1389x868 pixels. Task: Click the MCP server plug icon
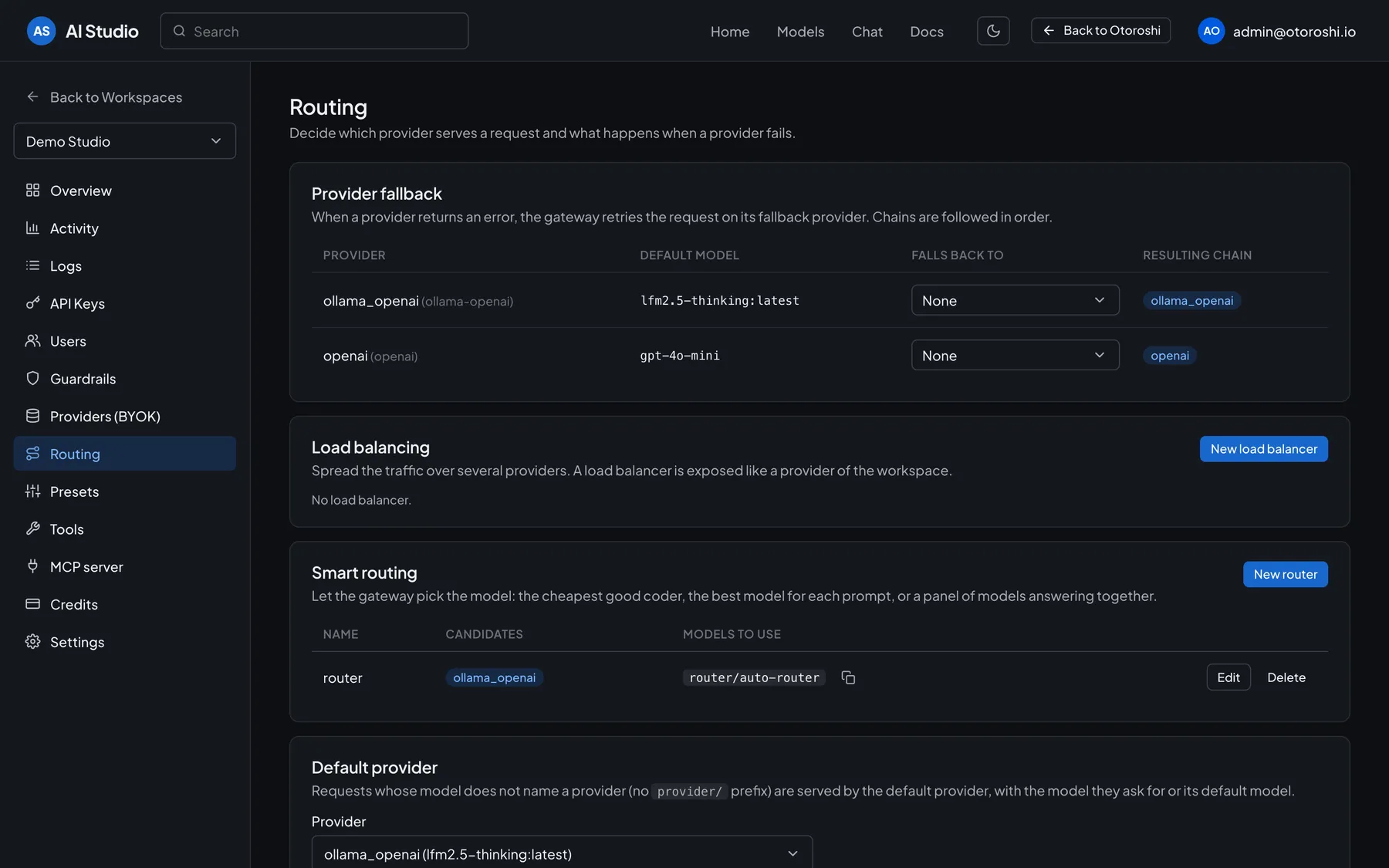pyautogui.click(x=32, y=566)
